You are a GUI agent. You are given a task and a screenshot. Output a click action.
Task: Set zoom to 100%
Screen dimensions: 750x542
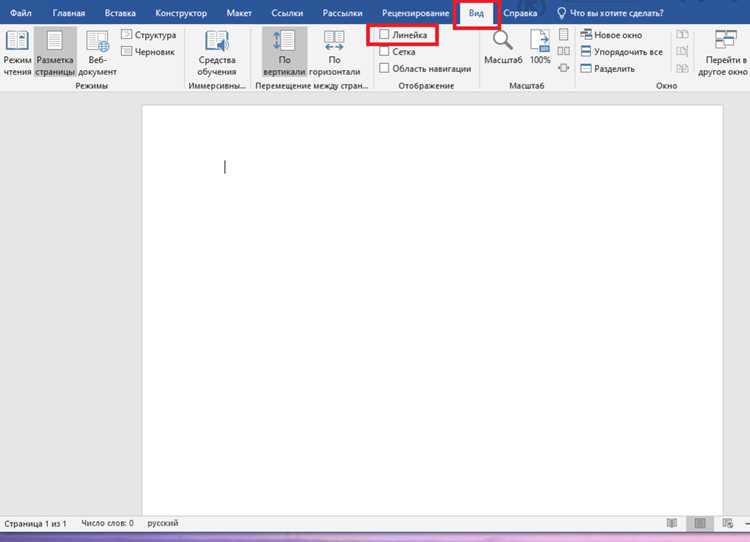pos(540,48)
